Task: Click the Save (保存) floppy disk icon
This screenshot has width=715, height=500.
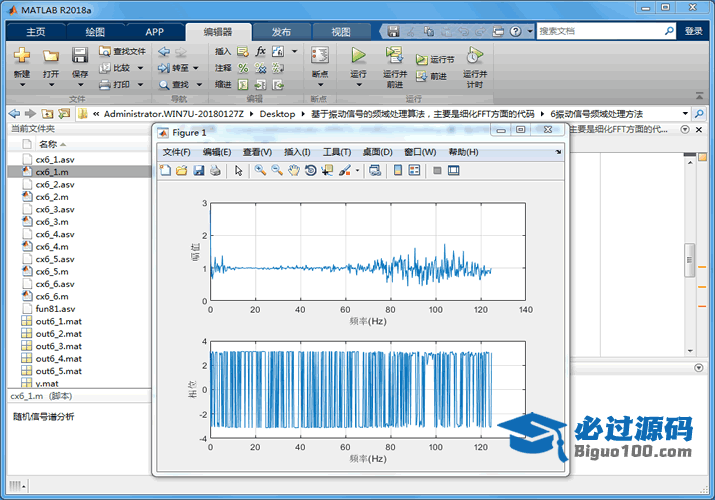Action: [x=80, y=54]
